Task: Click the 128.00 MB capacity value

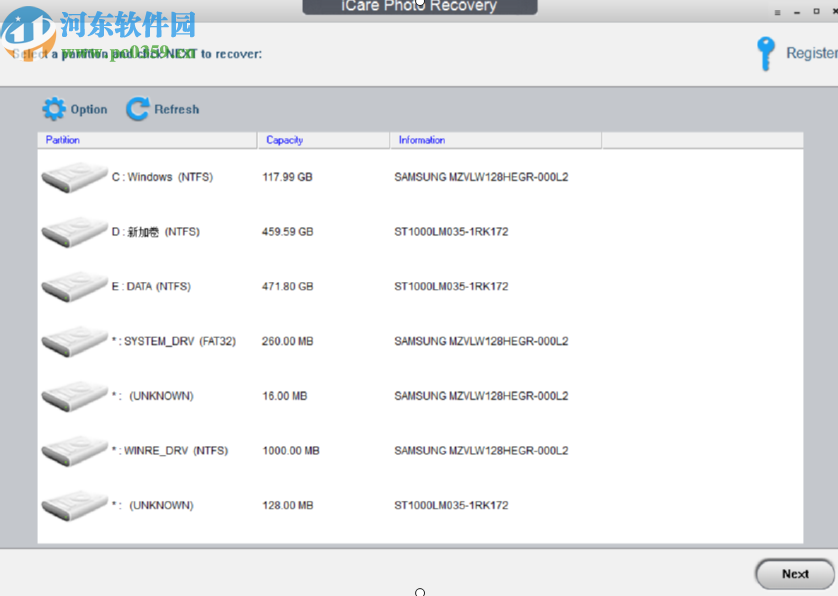Action: [x=288, y=506]
